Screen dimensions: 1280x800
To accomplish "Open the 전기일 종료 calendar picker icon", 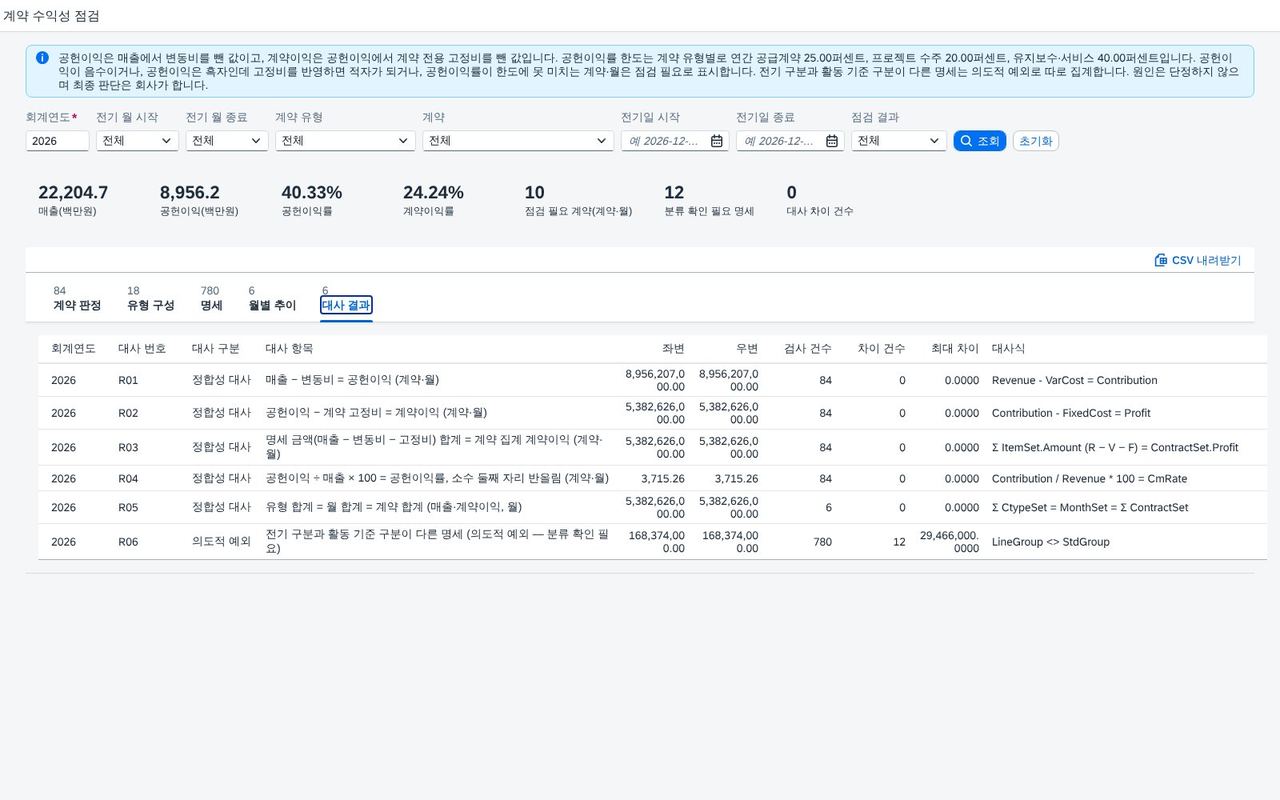I will coord(832,141).
